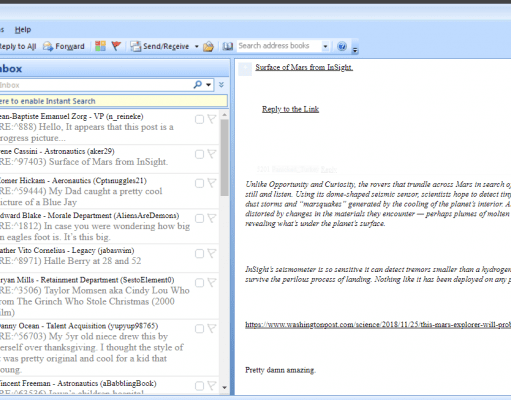Toggle category box on Homer Hickam message
511x400 pixels.
coord(199,183)
